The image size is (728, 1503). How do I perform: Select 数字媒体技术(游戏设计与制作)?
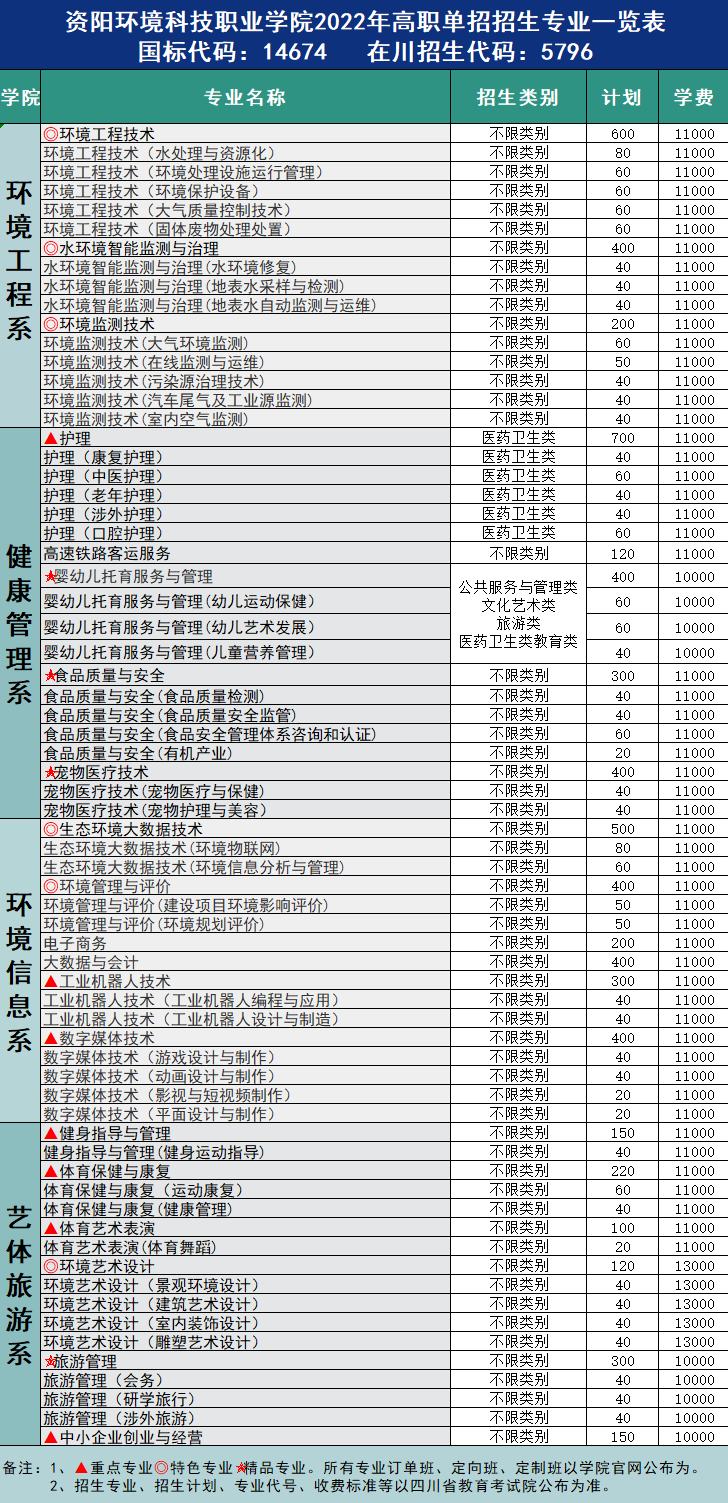tap(245, 1057)
